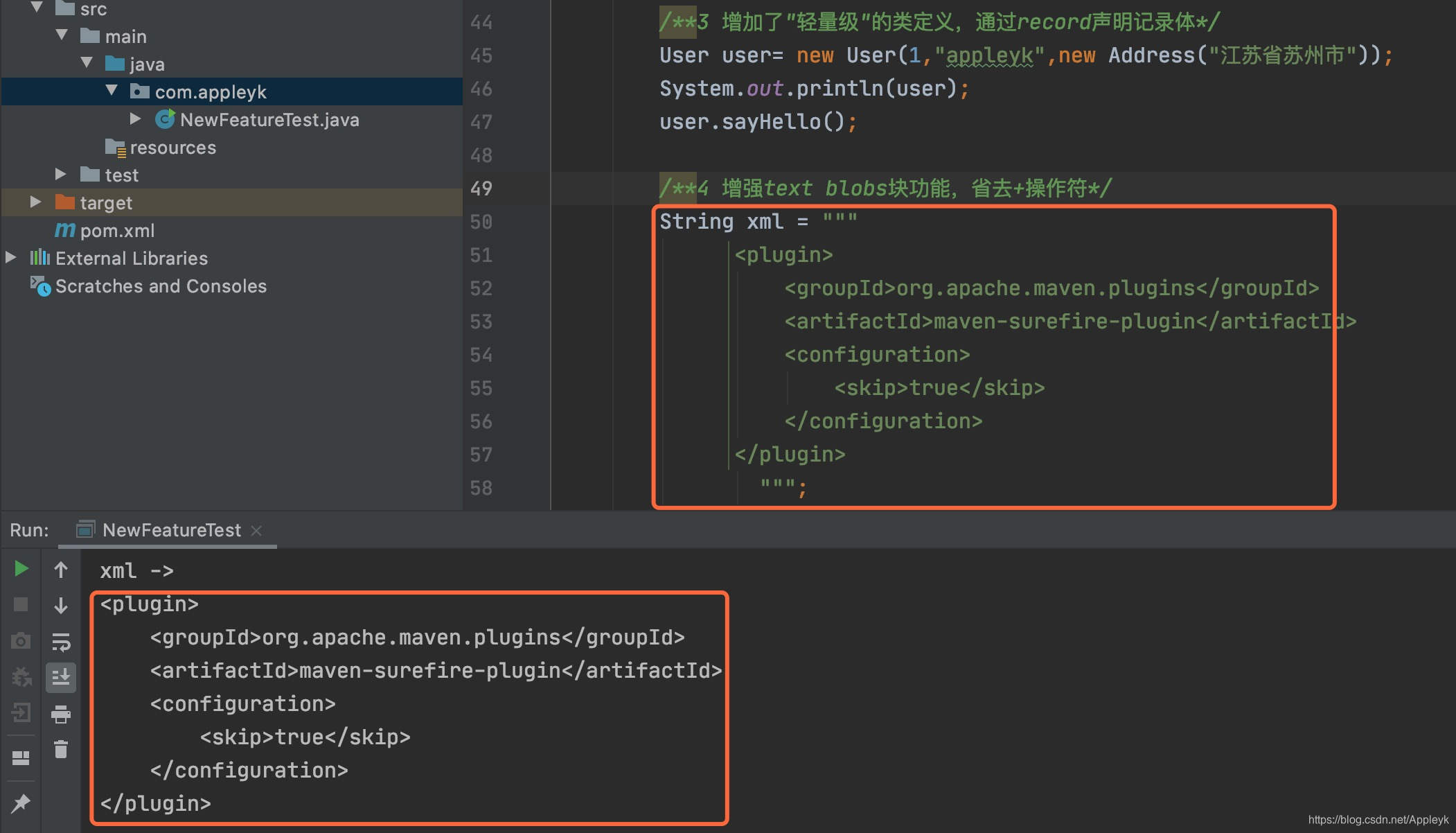Select the resources folder
1456x833 pixels.
pos(172,148)
